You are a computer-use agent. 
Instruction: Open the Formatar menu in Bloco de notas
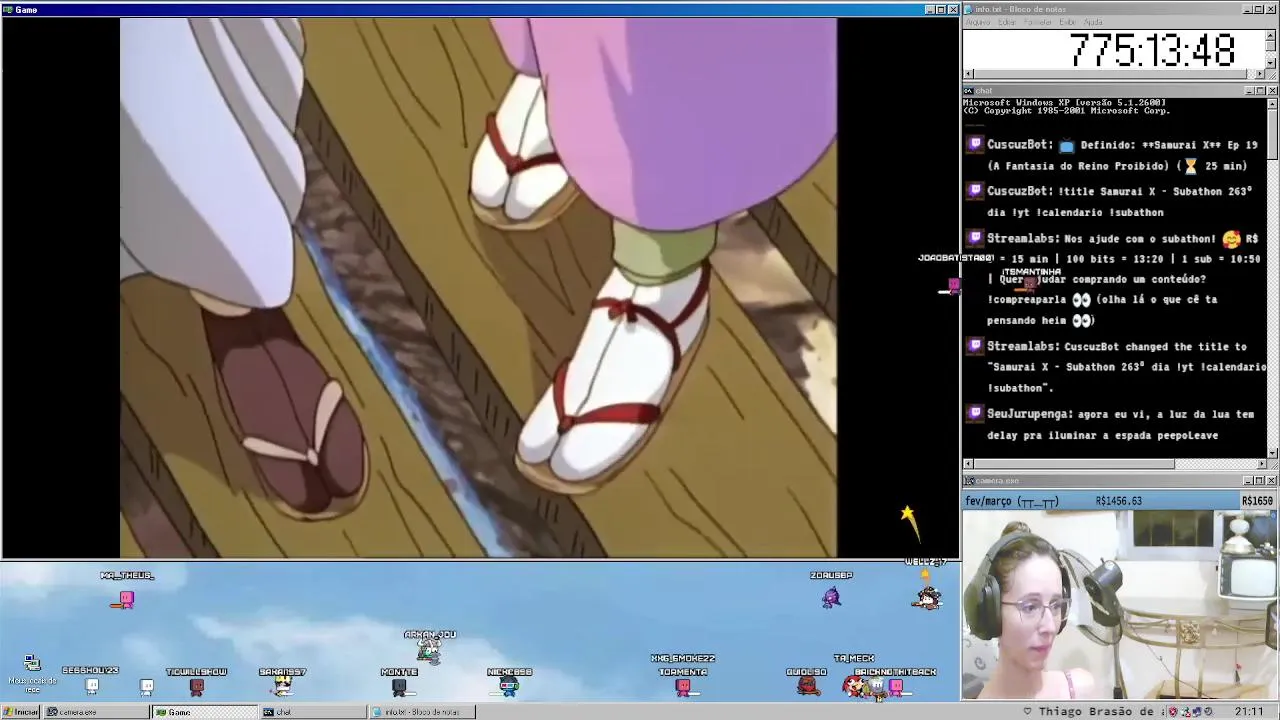pyautogui.click(x=1038, y=22)
